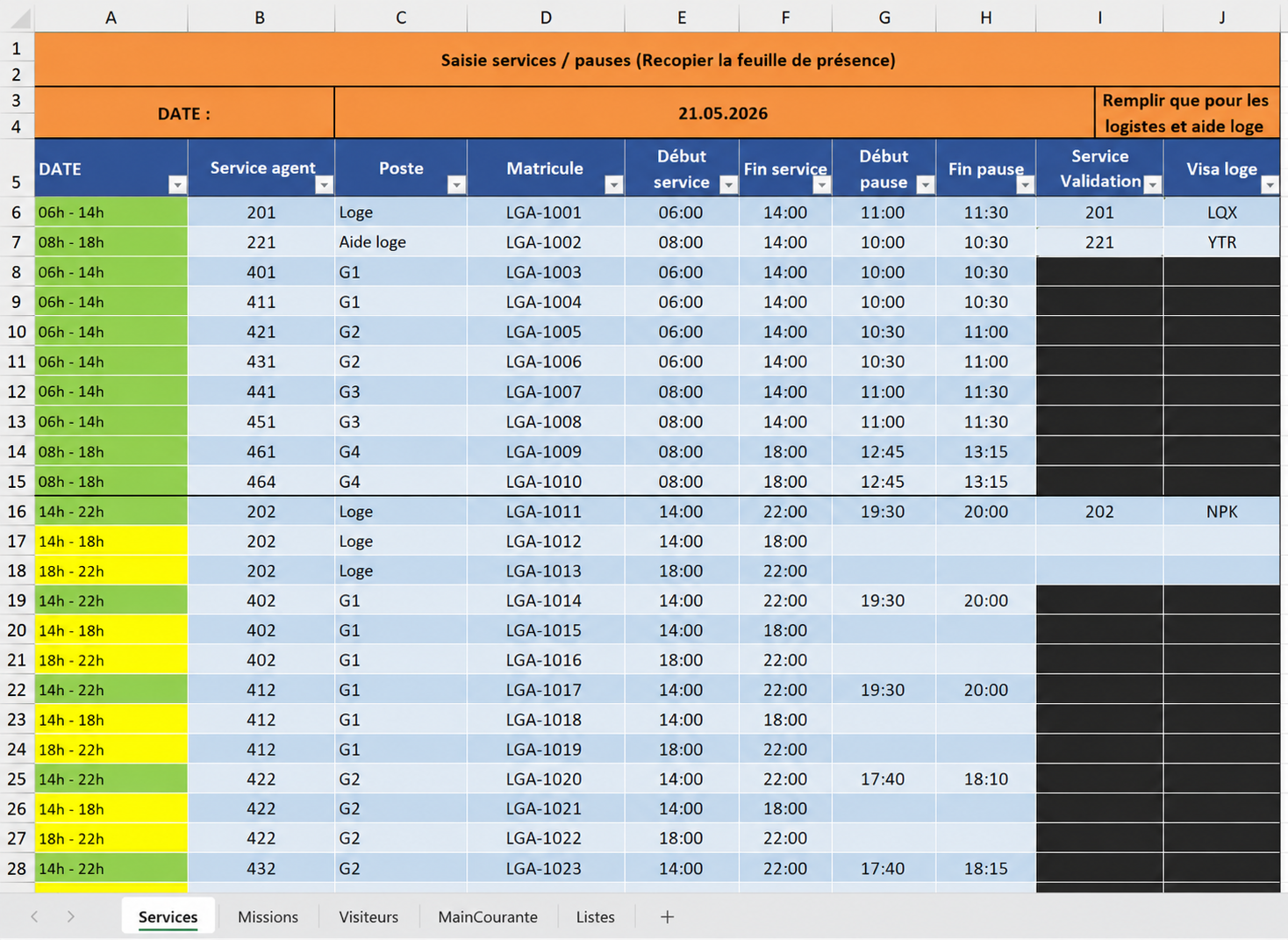The width and height of the screenshot is (1288, 940).
Task: Open the Matricule filter dropdown
Action: click(614, 184)
